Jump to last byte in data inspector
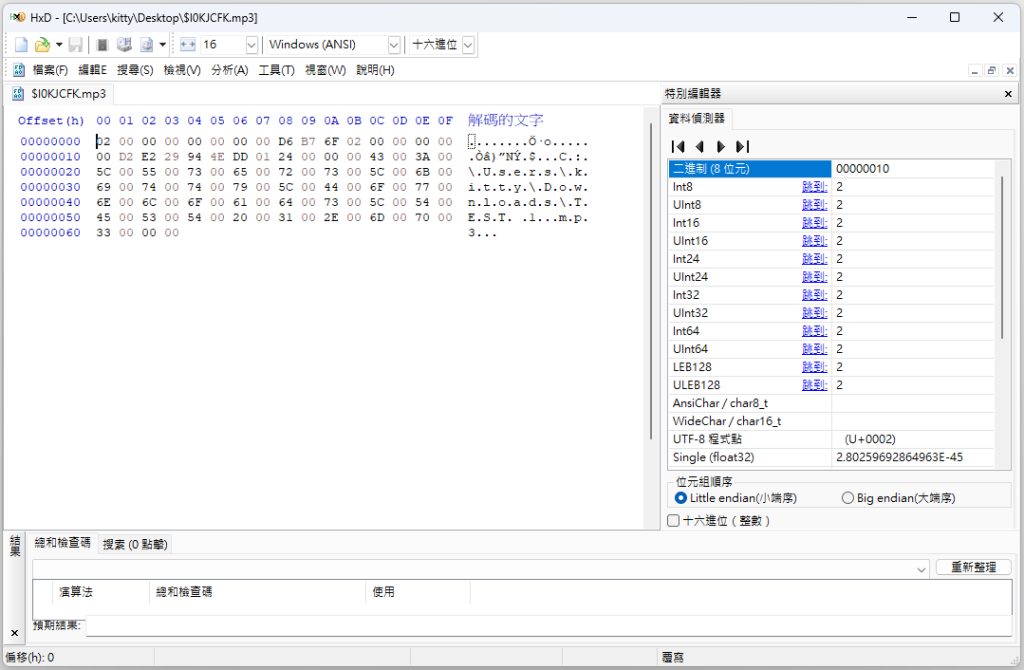Screen dimensions: 1024x670 point(743,146)
